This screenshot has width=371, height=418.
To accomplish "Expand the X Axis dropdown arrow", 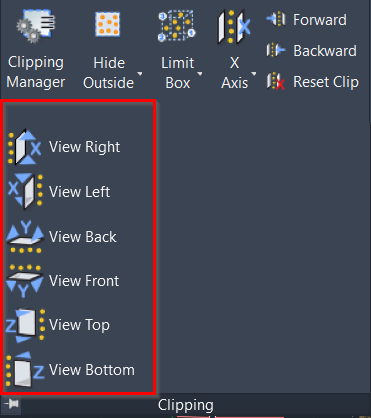I will tap(254, 74).
